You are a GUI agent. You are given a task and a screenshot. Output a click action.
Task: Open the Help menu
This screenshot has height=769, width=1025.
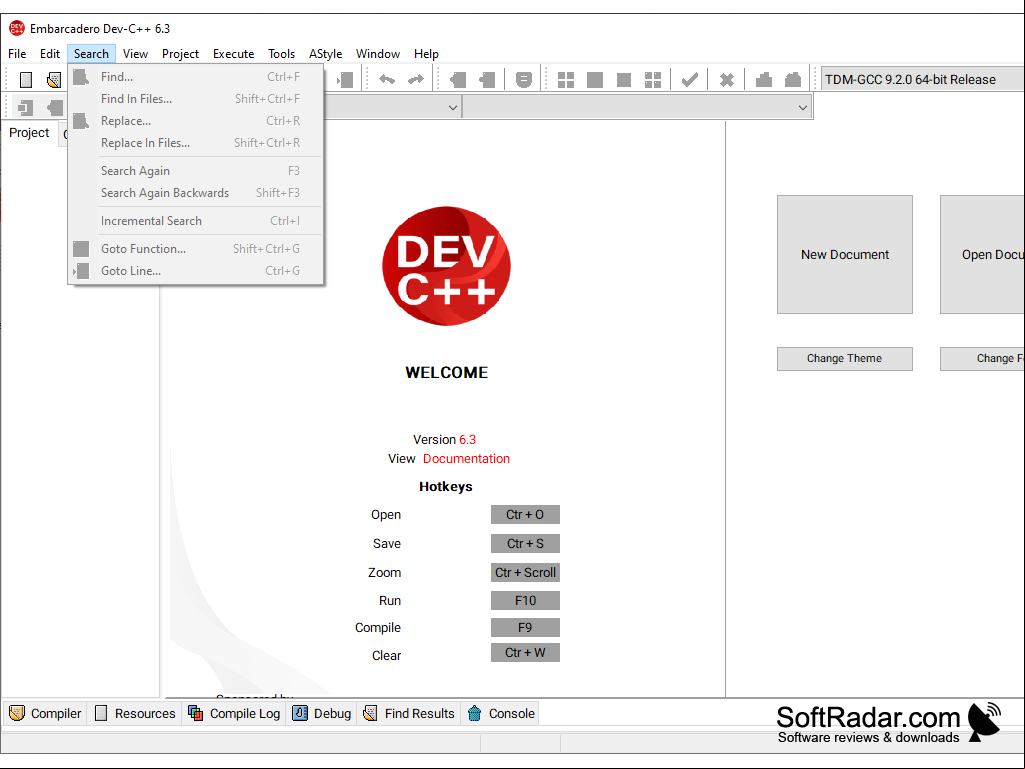click(426, 54)
